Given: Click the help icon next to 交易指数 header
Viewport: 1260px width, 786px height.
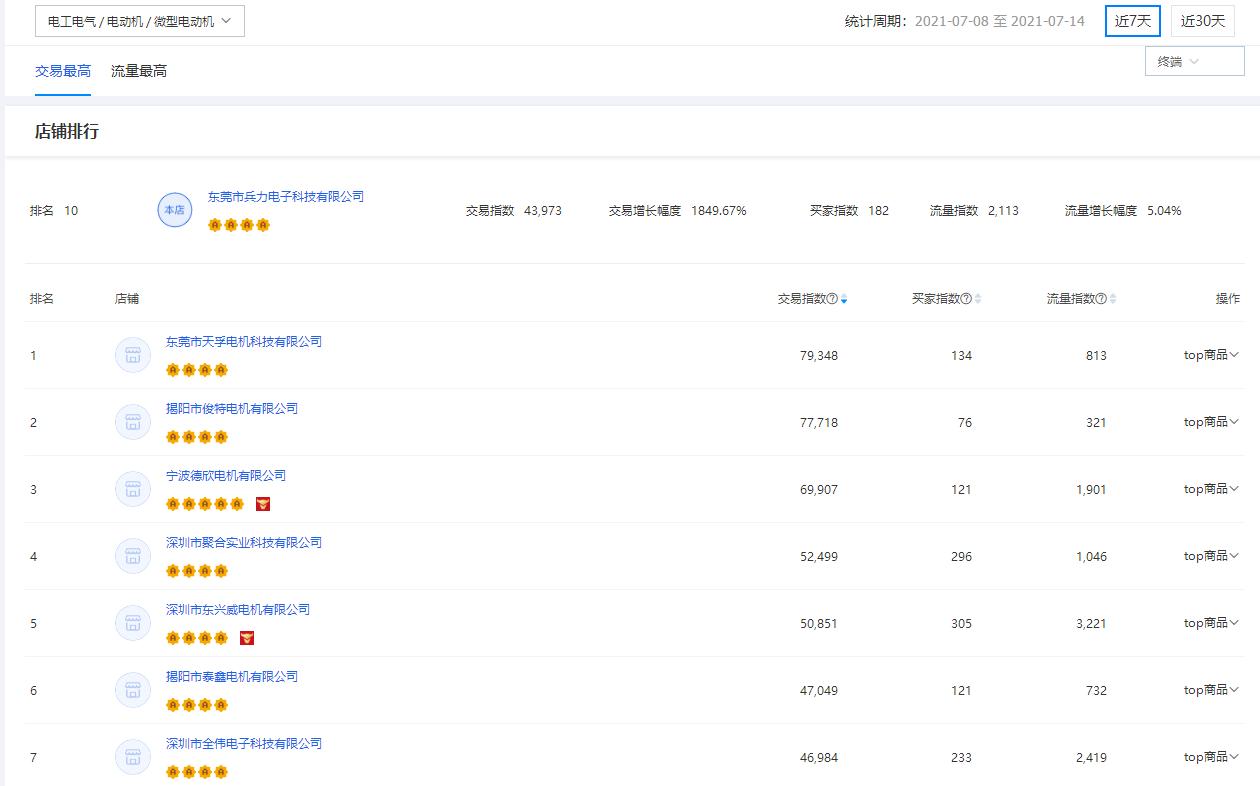Looking at the screenshot, I should (x=830, y=297).
